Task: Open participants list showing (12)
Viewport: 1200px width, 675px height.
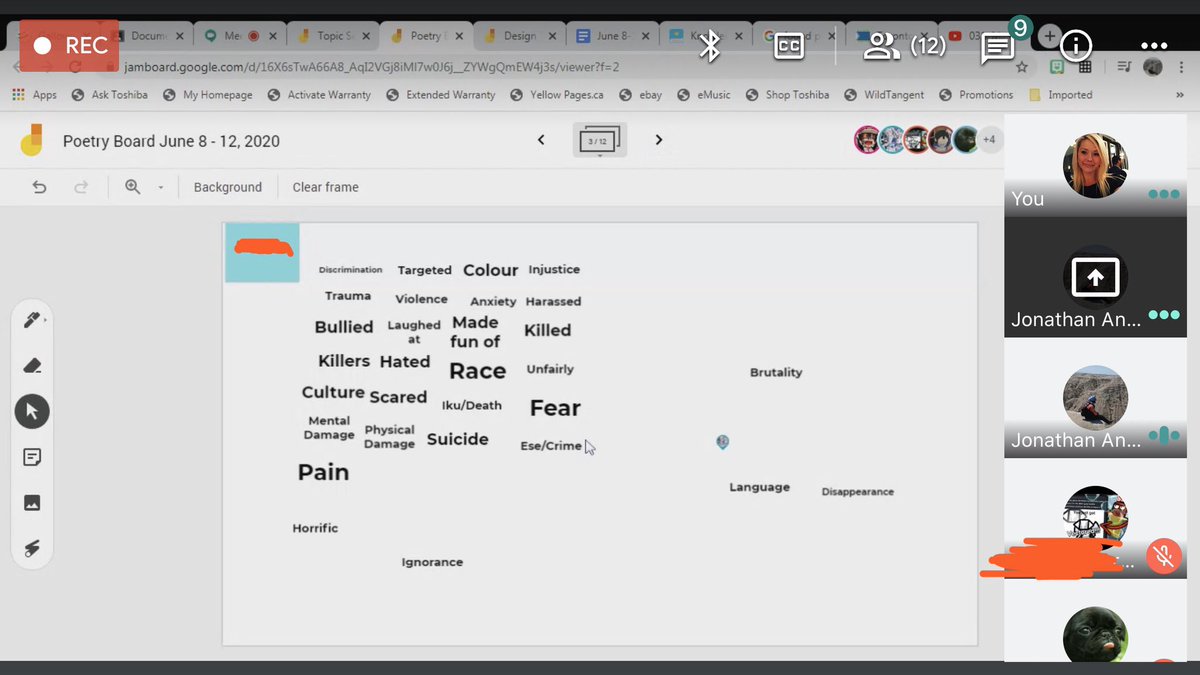Action: (x=904, y=45)
